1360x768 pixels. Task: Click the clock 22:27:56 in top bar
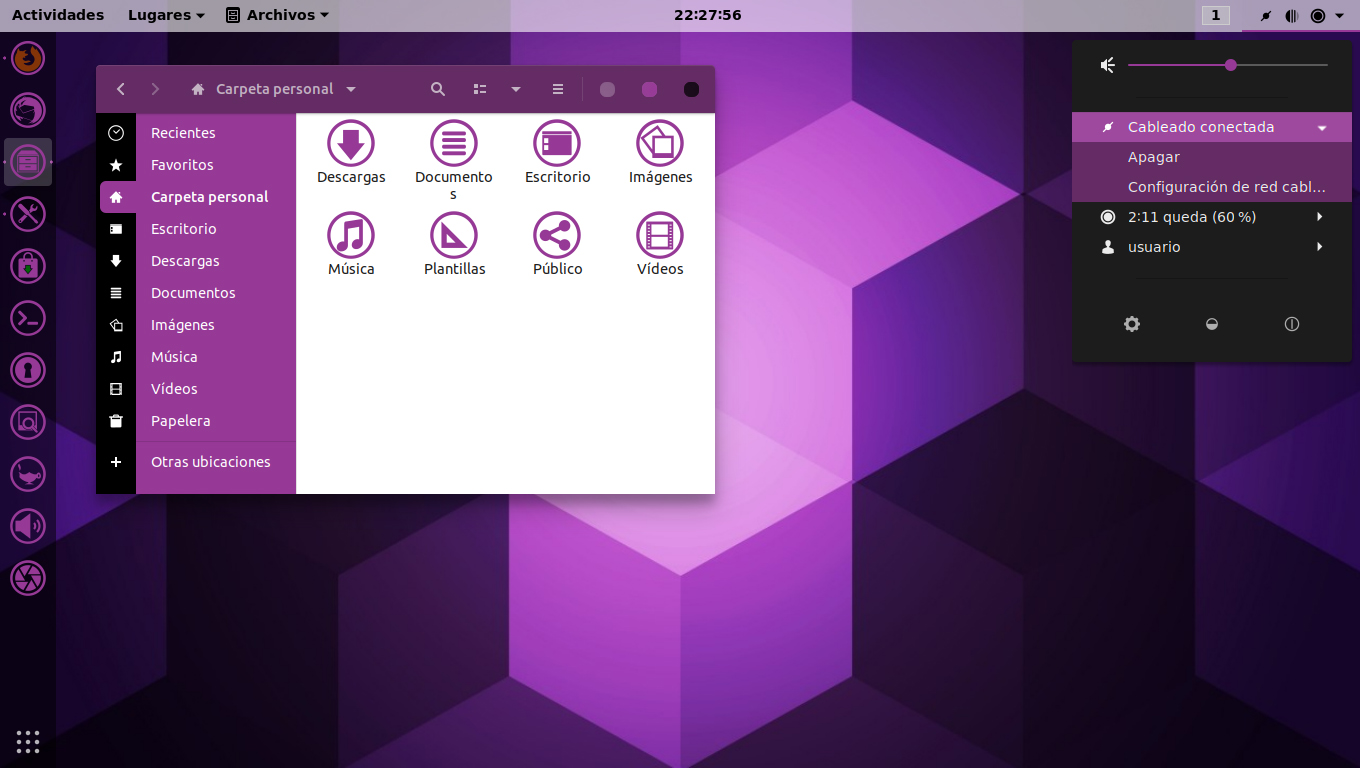click(707, 15)
